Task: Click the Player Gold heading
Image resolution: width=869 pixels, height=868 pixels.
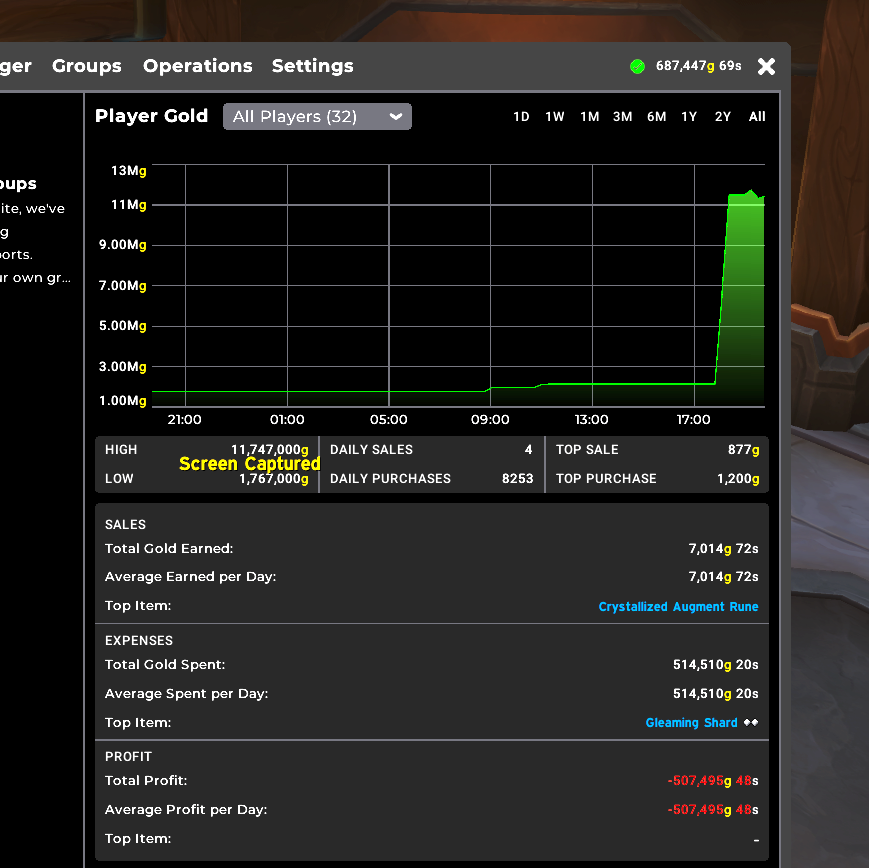Action: 151,116
